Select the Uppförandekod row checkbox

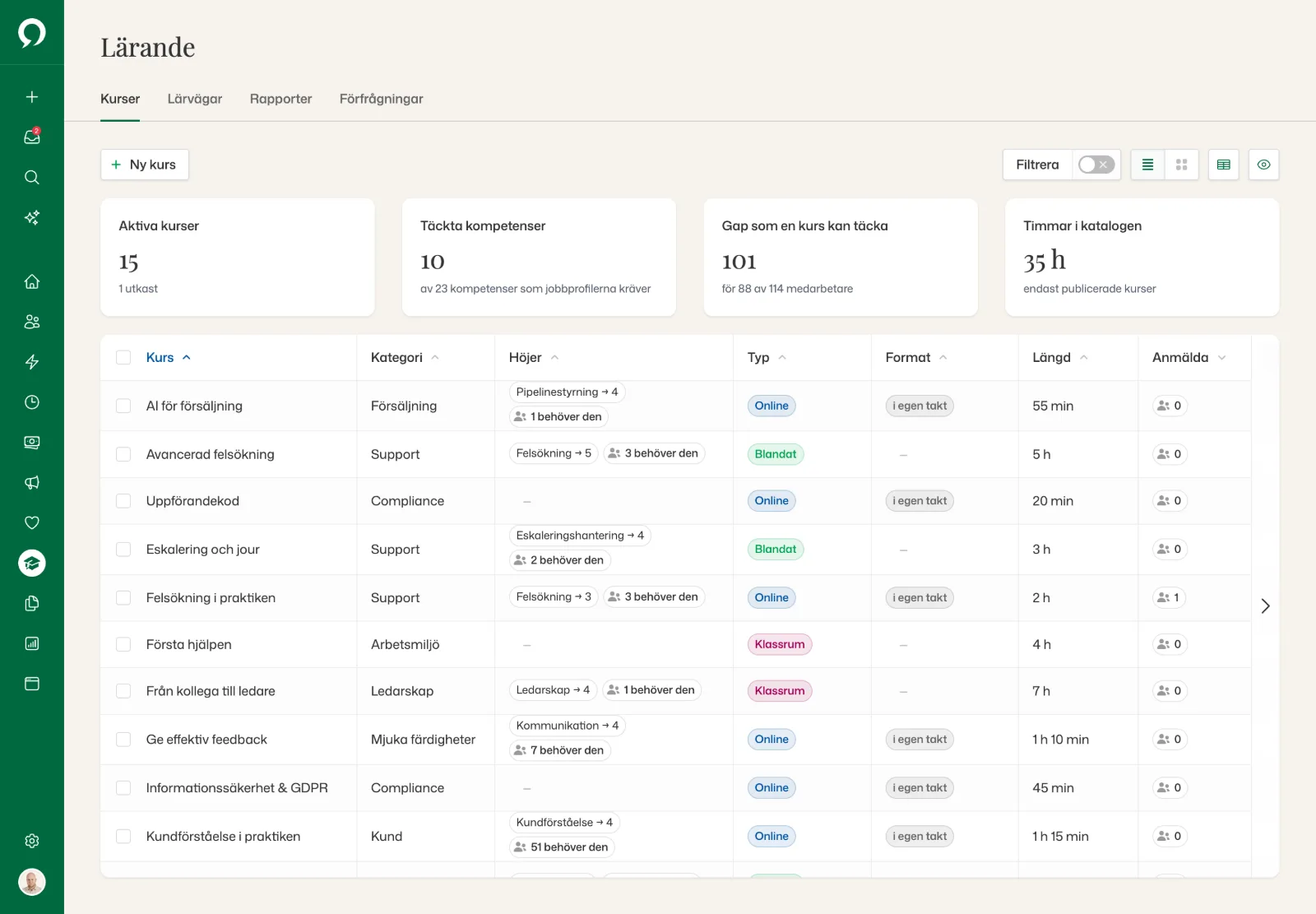pyautogui.click(x=123, y=501)
